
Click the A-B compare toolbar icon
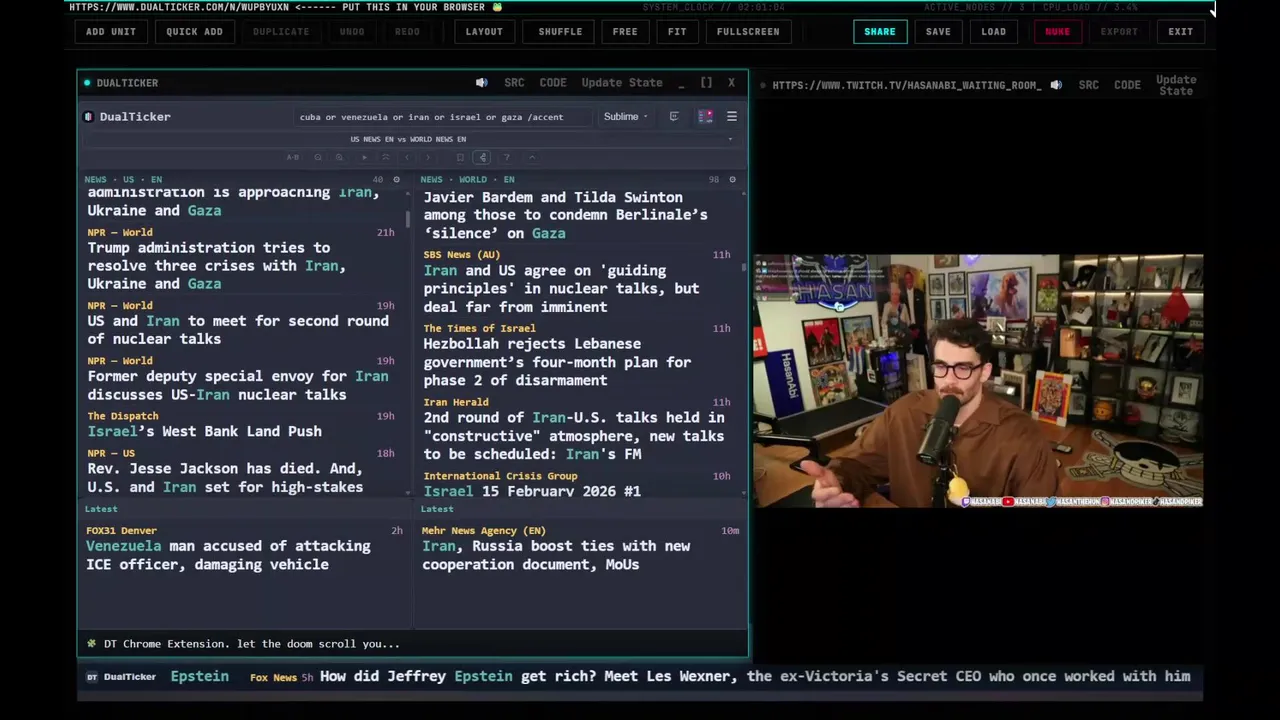pos(293,157)
